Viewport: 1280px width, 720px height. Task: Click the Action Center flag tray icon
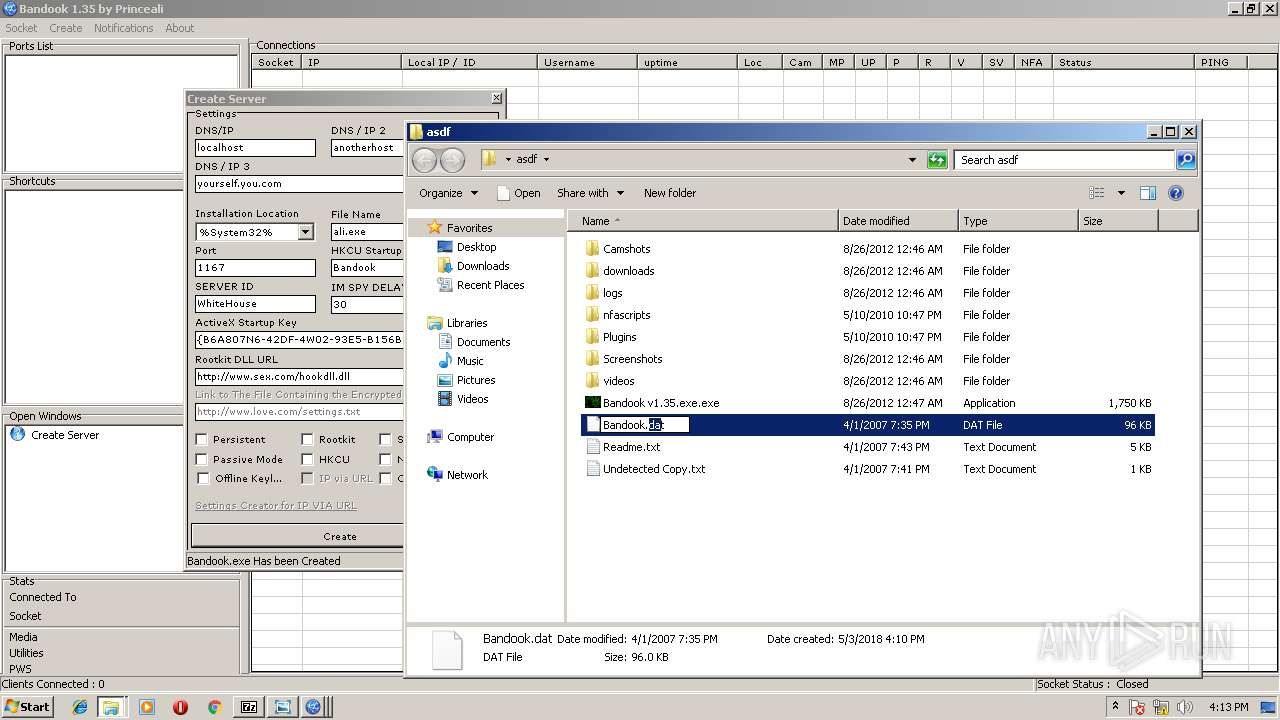1137,707
